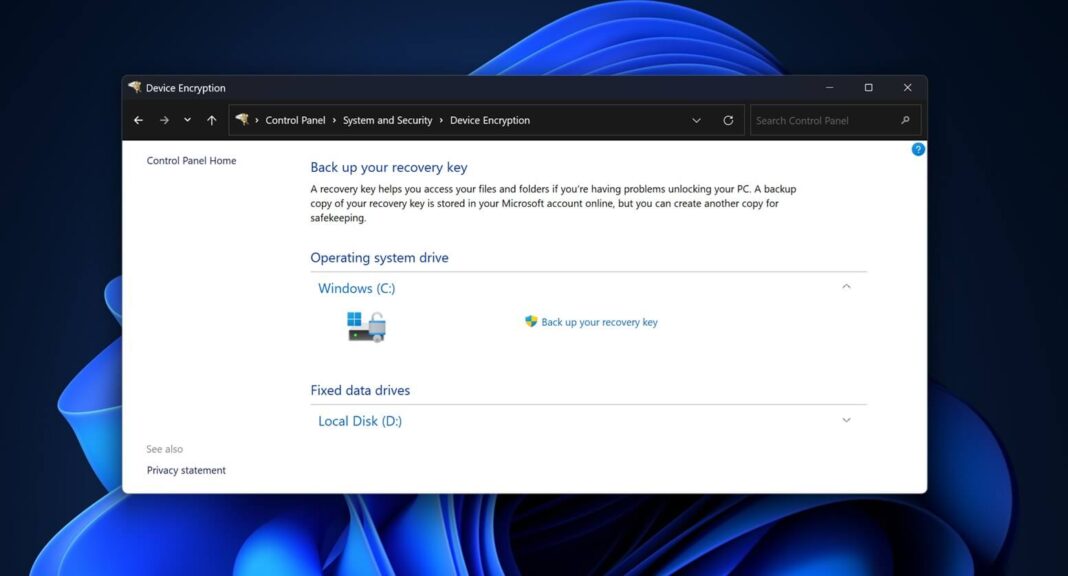
Task: Click the back navigation arrow
Action: tap(137, 120)
